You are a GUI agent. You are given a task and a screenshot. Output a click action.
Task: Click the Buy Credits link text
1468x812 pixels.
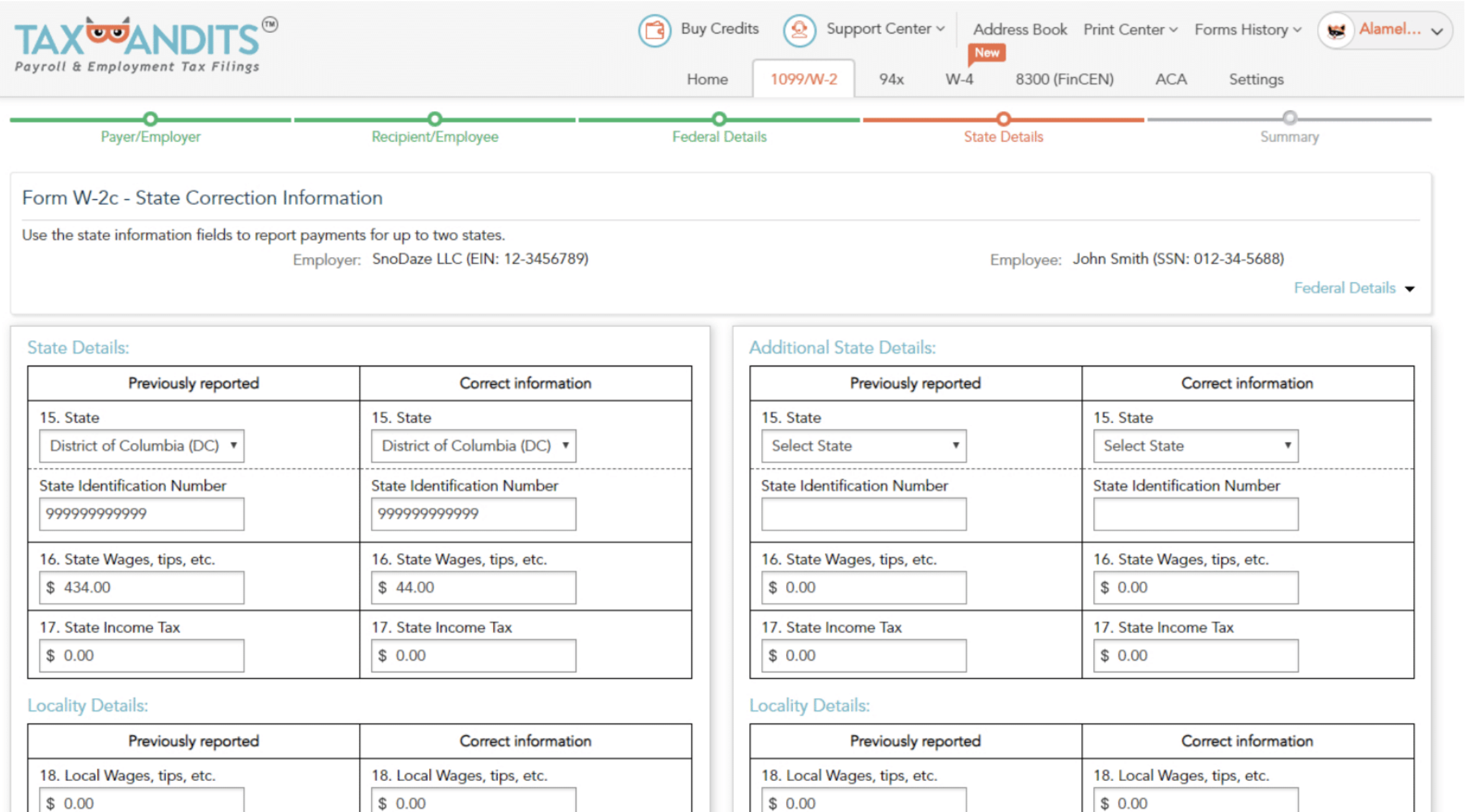(x=720, y=29)
